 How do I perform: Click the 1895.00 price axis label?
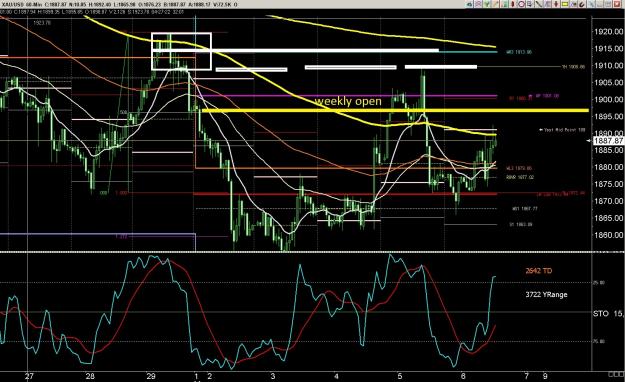click(x=608, y=116)
